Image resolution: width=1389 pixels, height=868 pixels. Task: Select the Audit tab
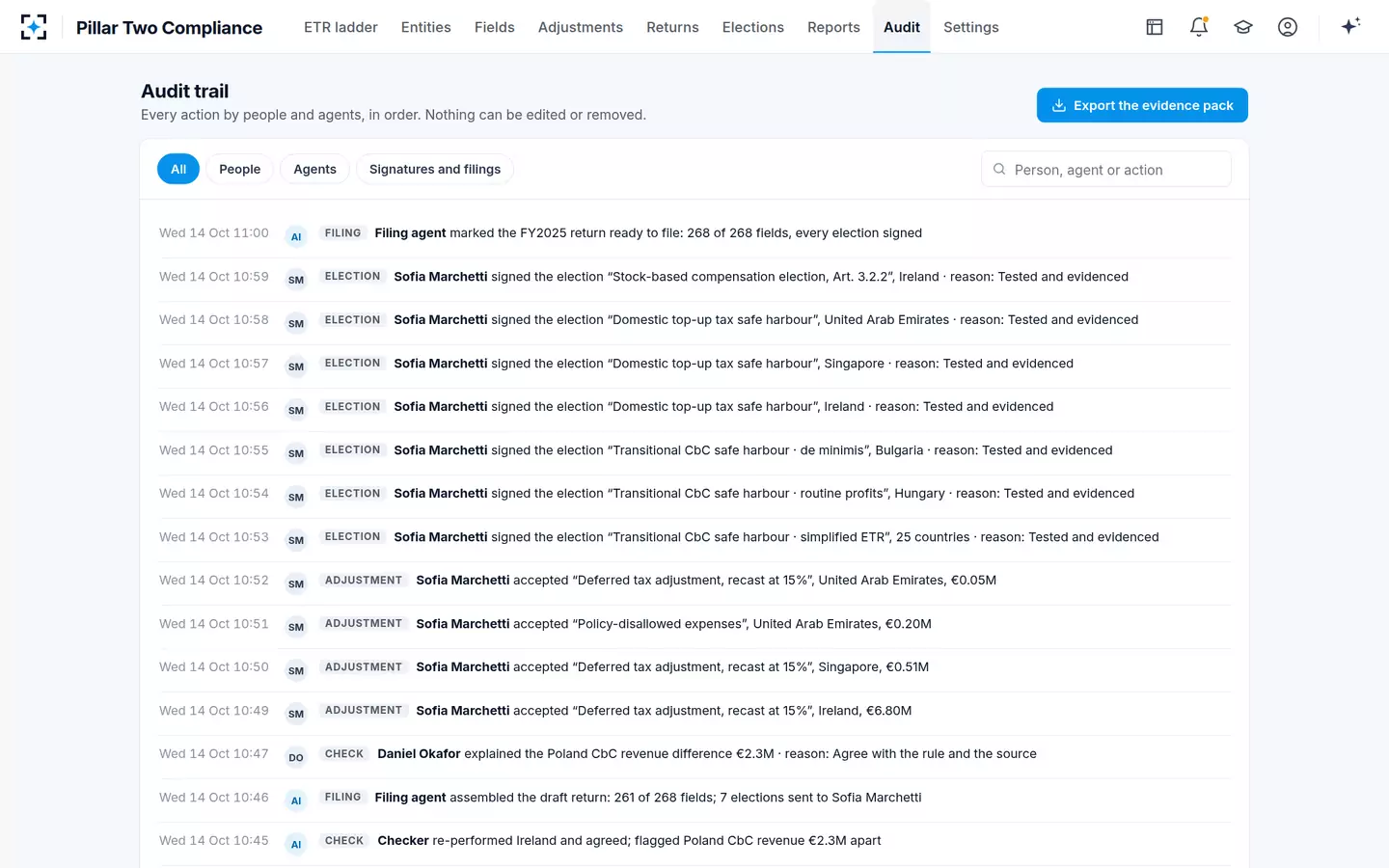coord(902,27)
